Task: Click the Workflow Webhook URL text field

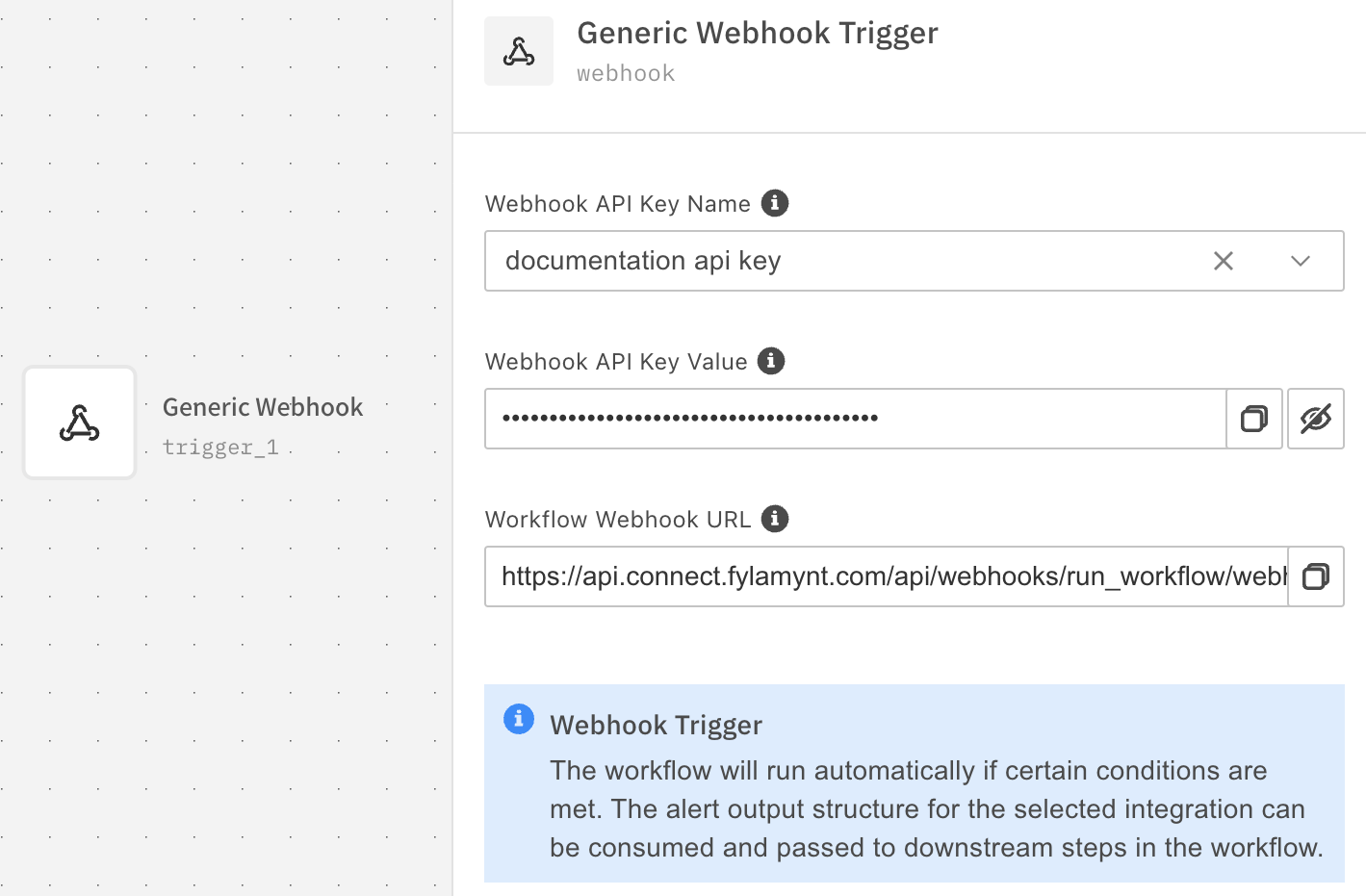Action: [x=886, y=576]
